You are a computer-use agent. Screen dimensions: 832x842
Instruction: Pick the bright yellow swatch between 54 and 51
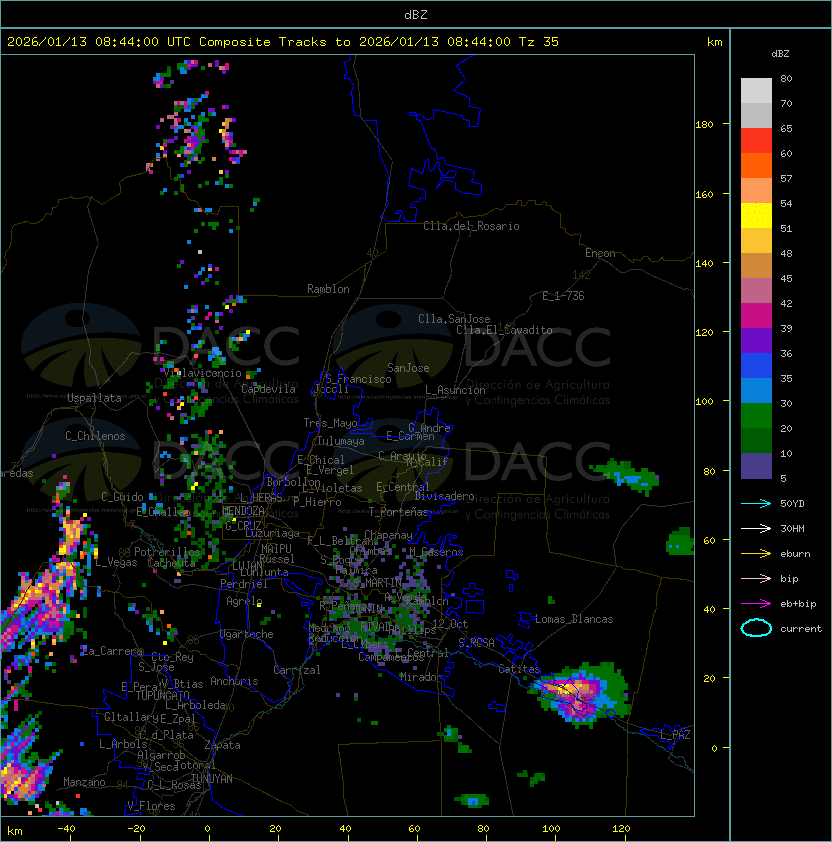click(756, 215)
